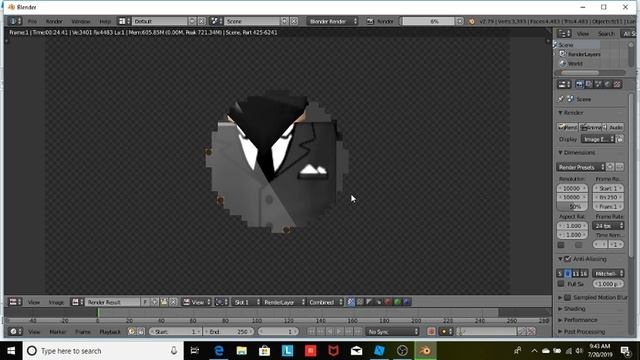
Task: Toggle the lock interface icon next to Display
Action: click(x=620, y=139)
